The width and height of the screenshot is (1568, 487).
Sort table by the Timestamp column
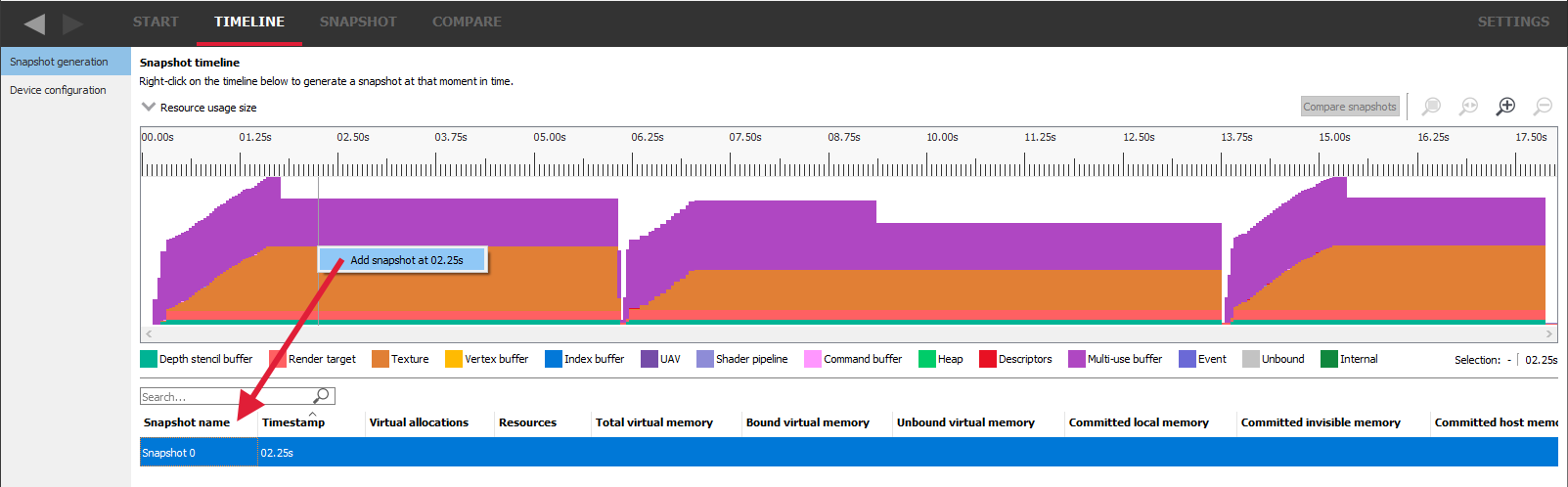(x=293, y=422)
